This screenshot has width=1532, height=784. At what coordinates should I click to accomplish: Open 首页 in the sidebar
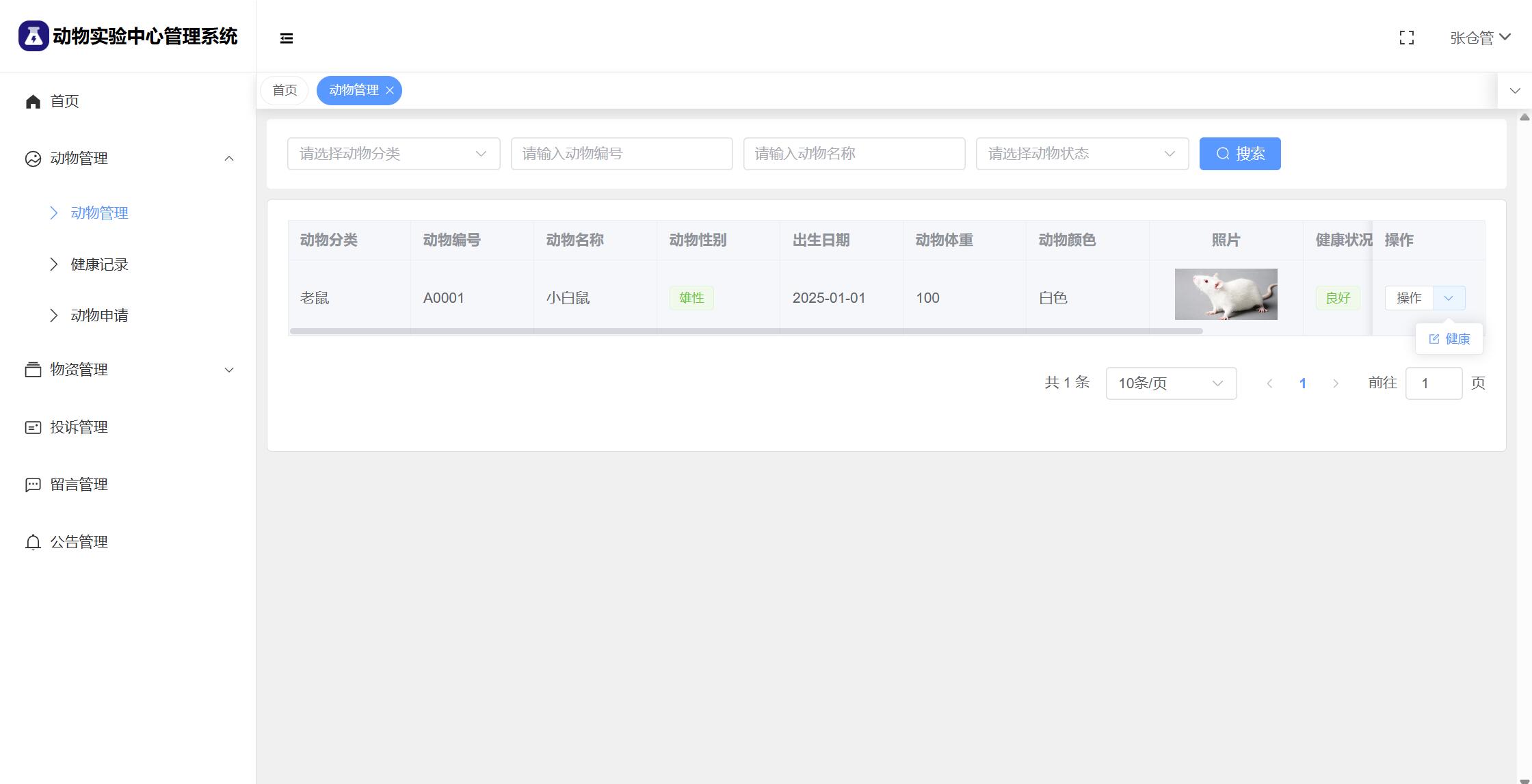64,101
